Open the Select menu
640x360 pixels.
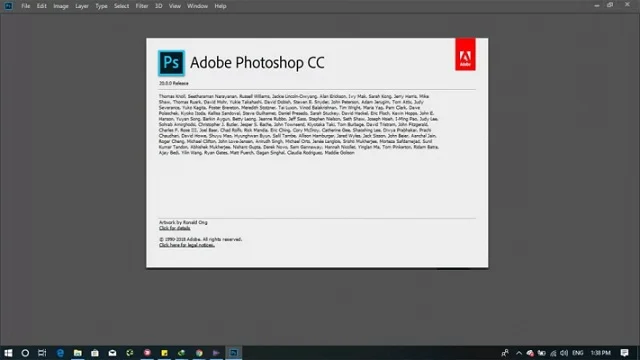click(121, 6)
